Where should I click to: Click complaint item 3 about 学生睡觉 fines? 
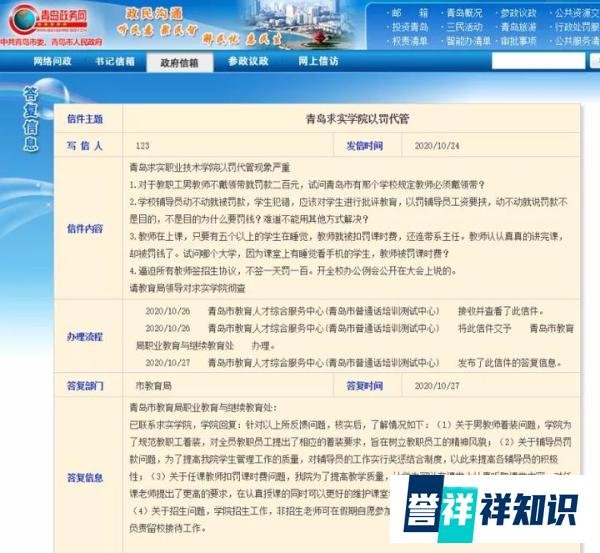tap(347, 245)
